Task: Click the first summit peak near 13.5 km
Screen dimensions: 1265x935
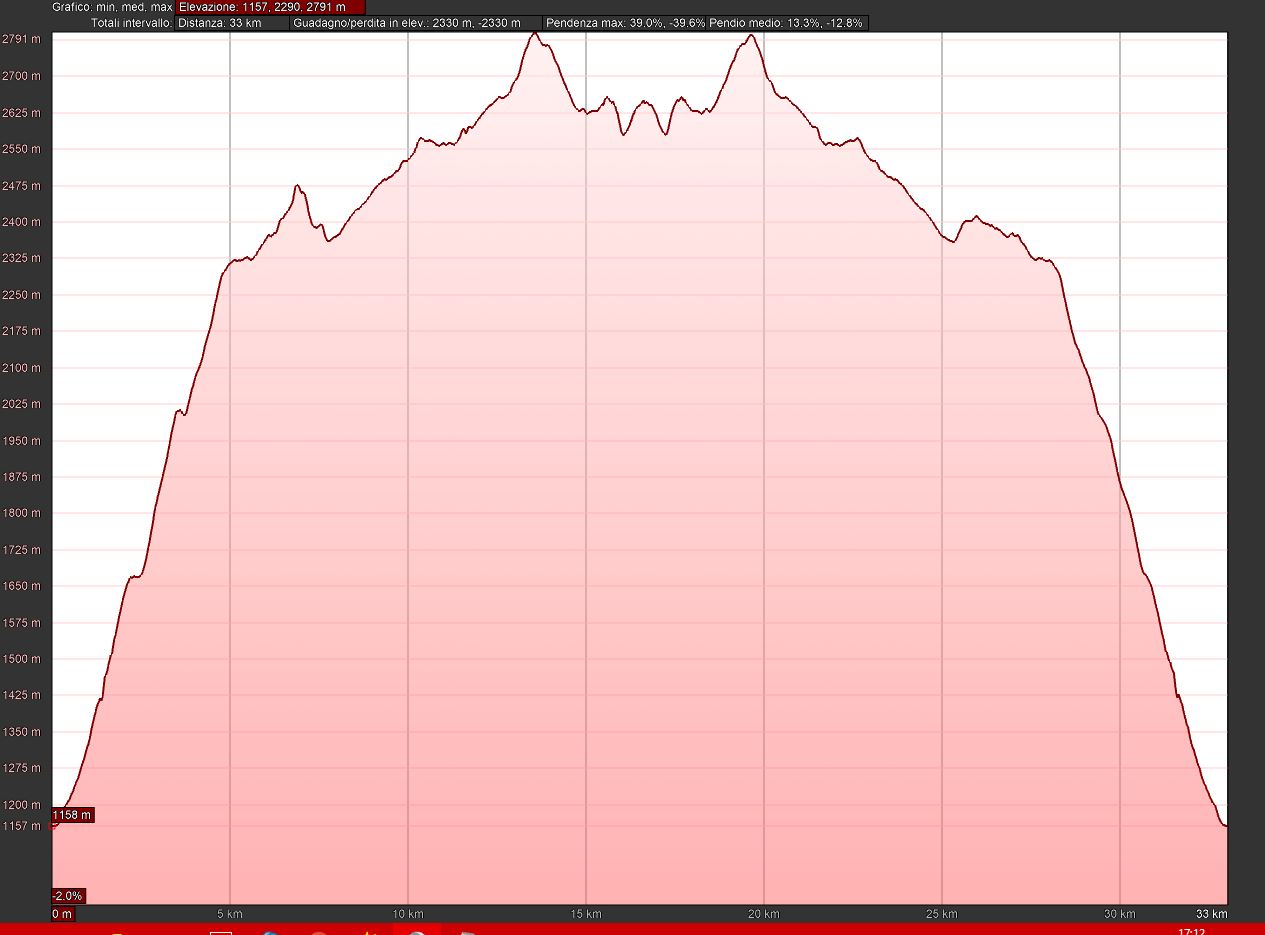Action: [535, 34]
